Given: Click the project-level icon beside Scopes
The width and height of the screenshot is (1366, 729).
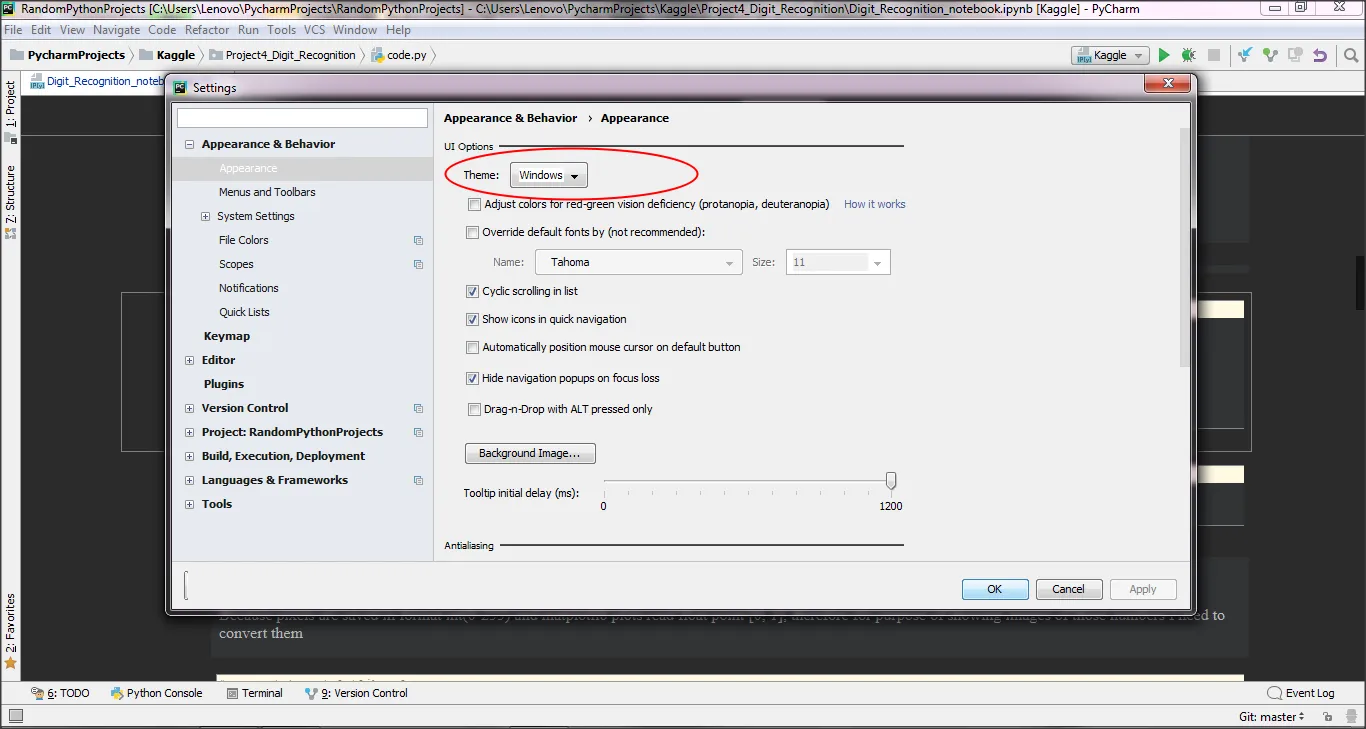Looking at the screenshot, I should click(418, 264).
